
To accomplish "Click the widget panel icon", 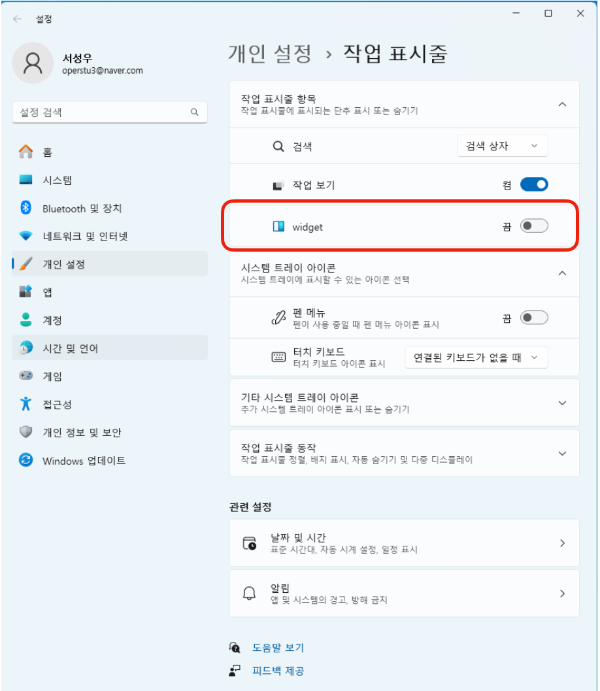I will click(278, 227).
